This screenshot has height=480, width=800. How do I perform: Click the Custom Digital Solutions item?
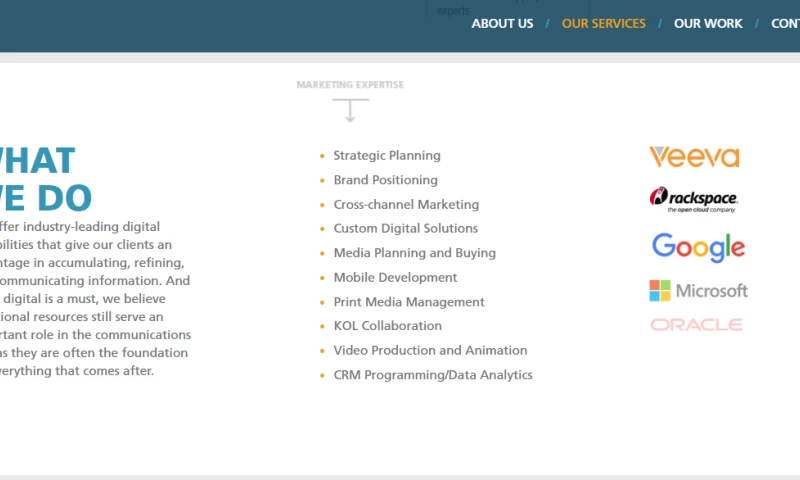click(x=405, y=229)
